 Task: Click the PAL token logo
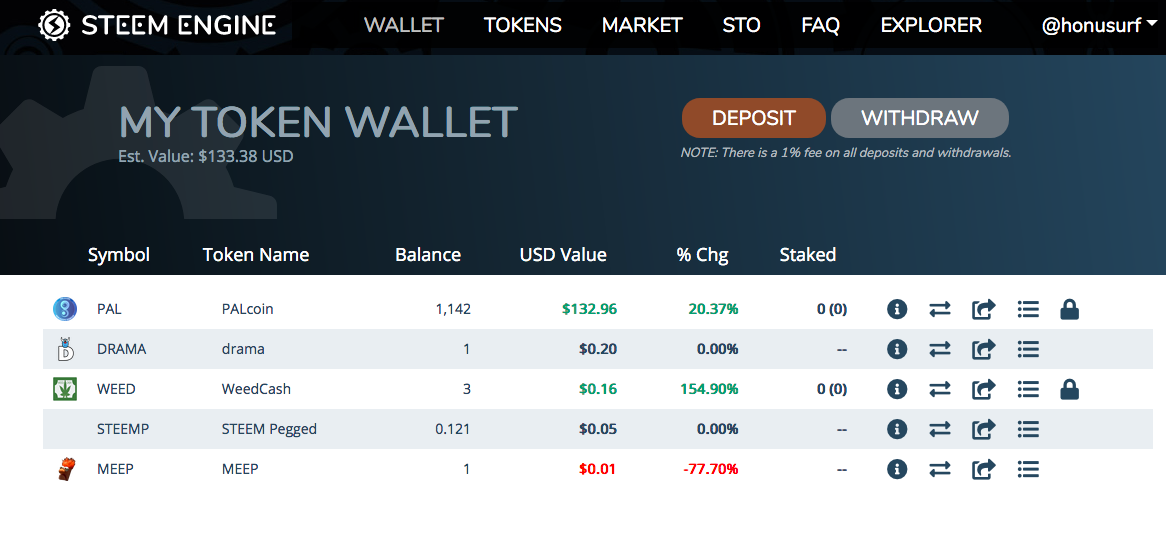tap(65, 309)
